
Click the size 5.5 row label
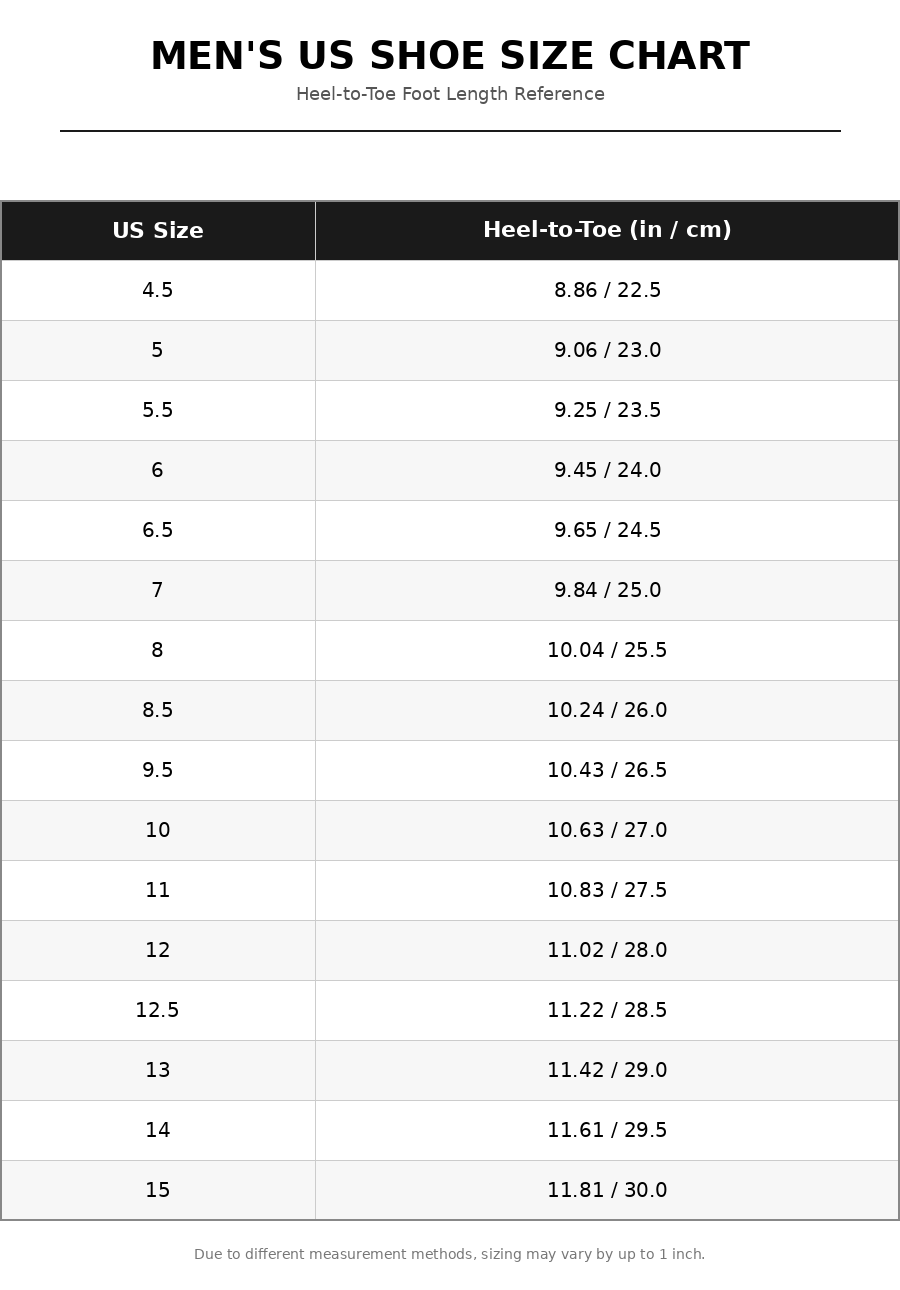[x=158, y=411]
